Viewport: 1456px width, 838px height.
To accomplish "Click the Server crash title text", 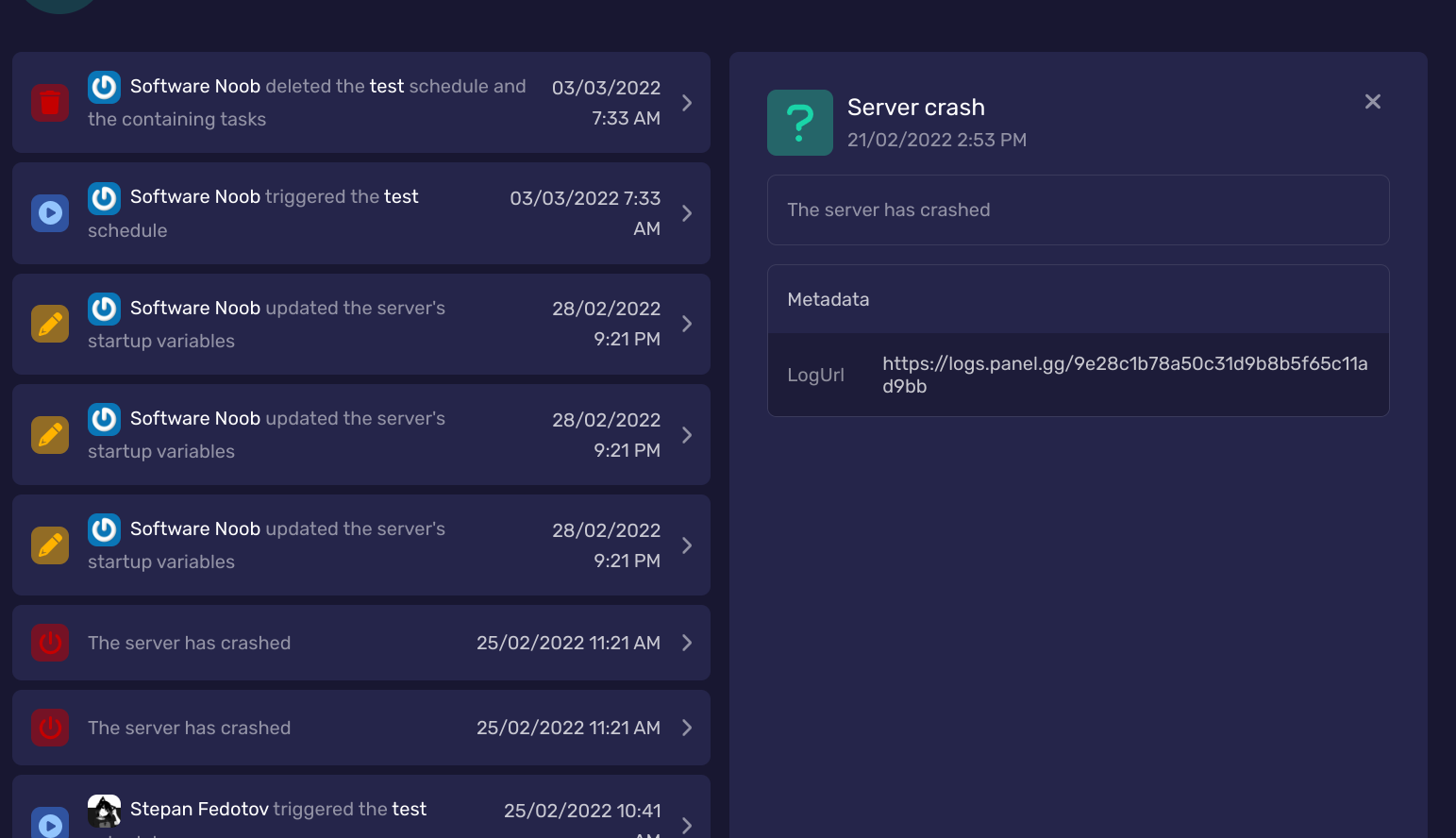I will [915, 108].
